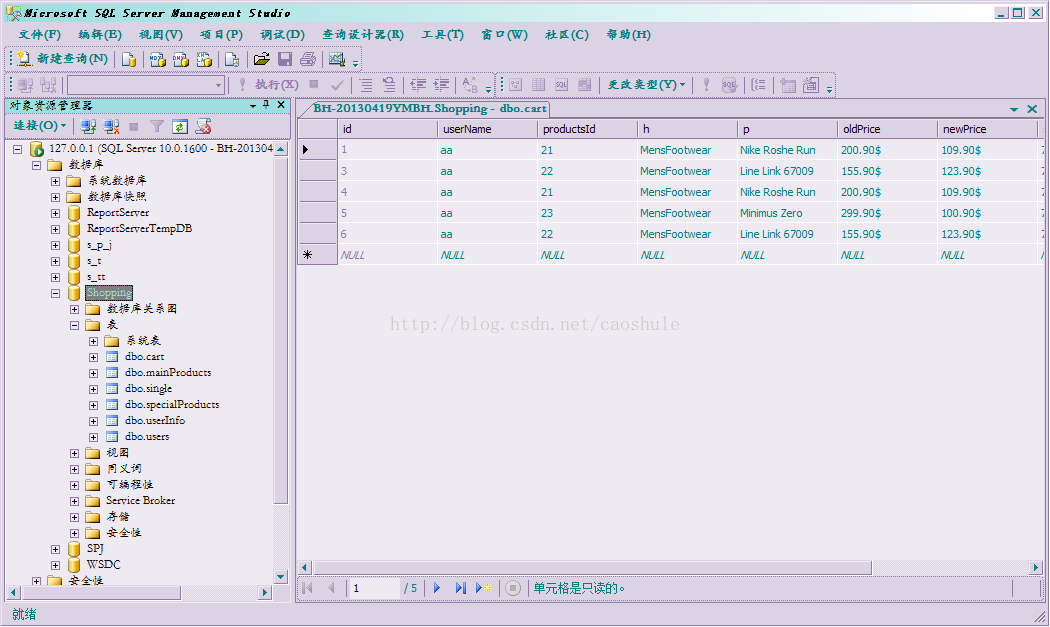Click the Analysis Services XMLA Query icon
The height and width of the screenshot is (627, 1050).
(x=204, y=59)
